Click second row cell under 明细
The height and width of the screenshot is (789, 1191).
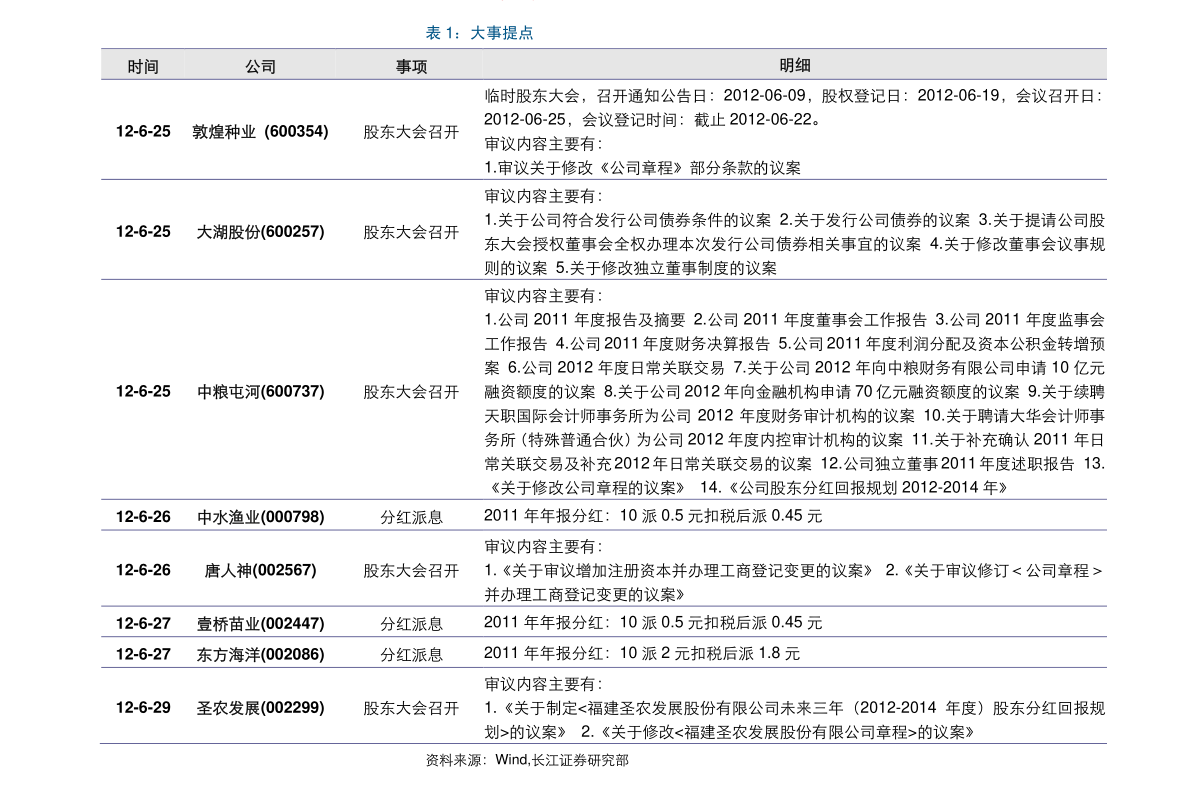[795, 229]
